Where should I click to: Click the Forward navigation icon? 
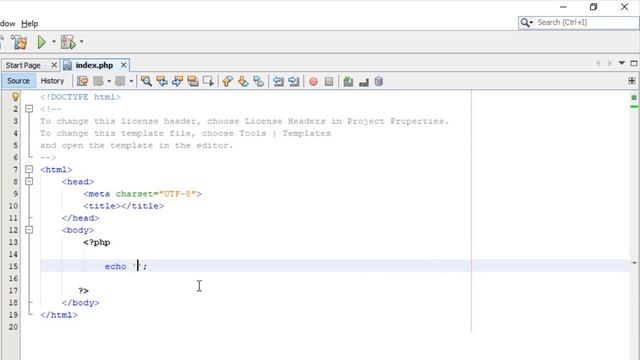click(x=120, y=81)
